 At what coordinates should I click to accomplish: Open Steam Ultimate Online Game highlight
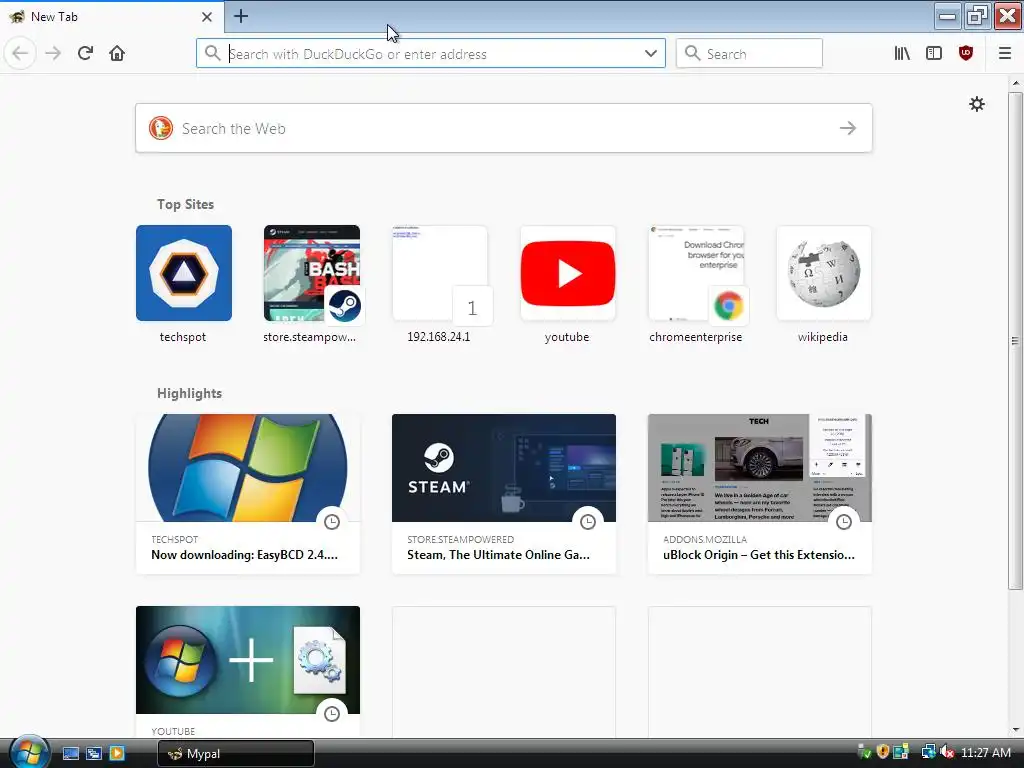(504, 494)
